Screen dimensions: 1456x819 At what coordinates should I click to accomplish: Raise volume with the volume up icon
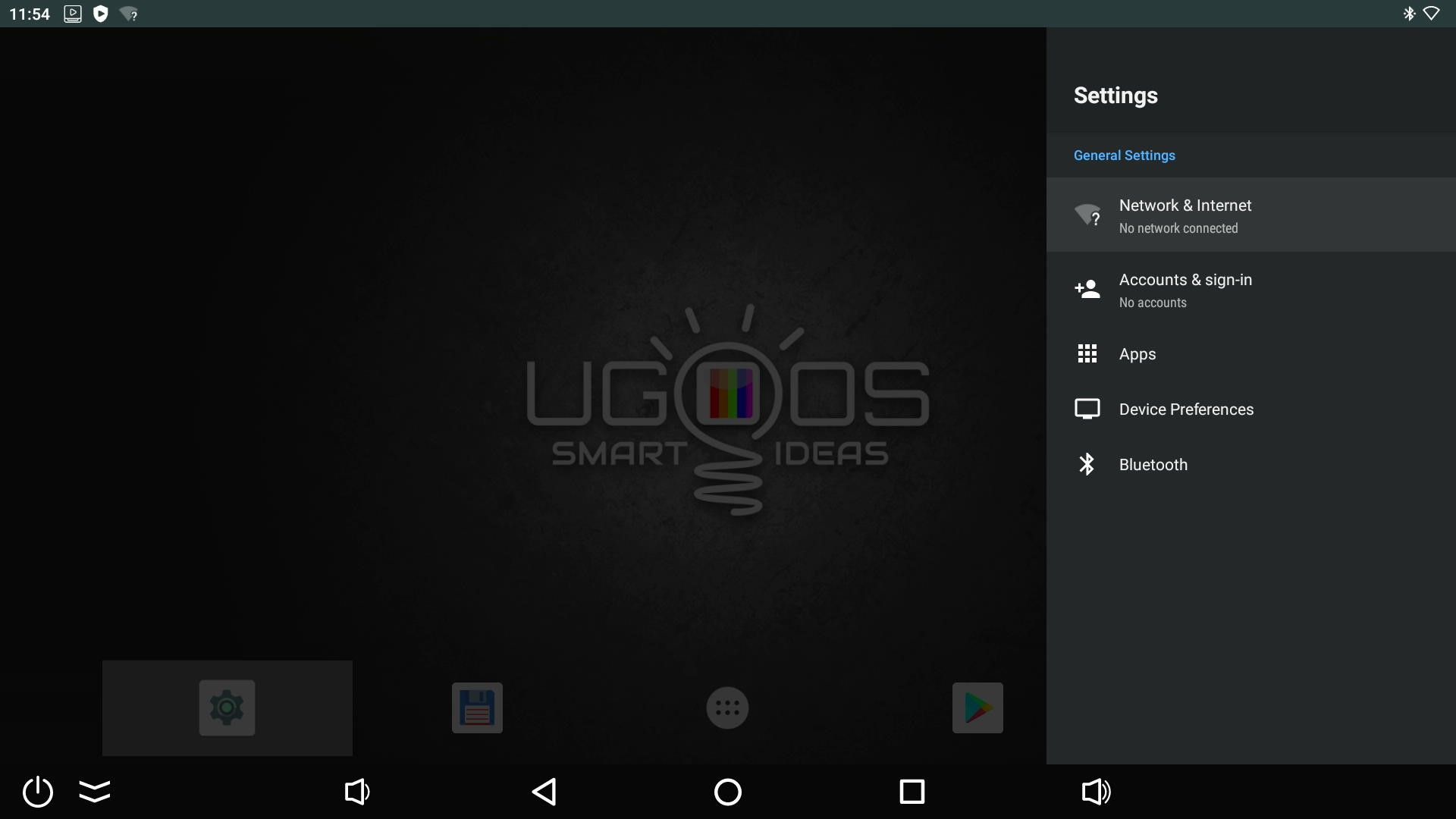pyautogui.click(x=1096, y=792)
